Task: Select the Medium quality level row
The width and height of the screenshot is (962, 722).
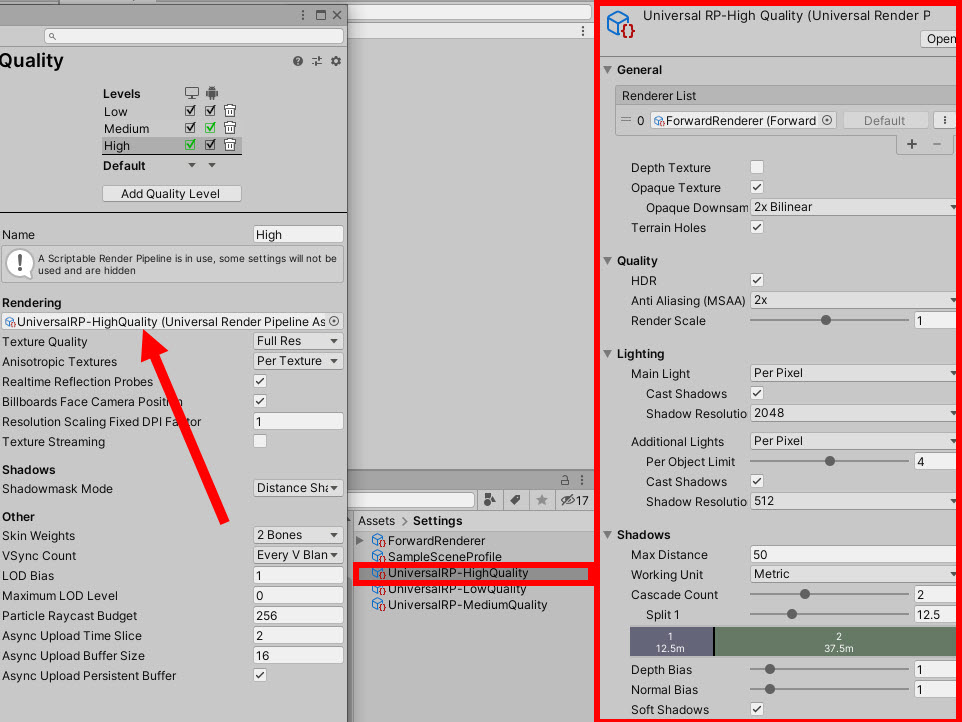Action: [x=172, y=129]
